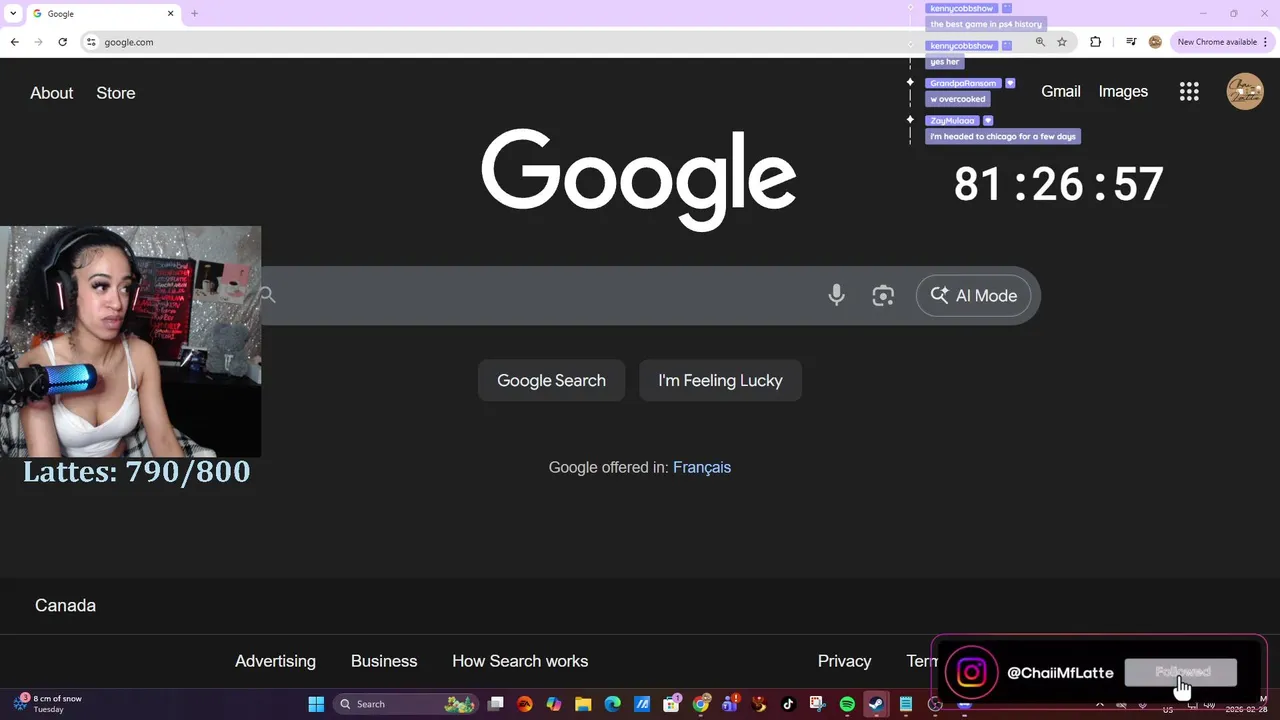The image size is (1280, 720).
Task: Open the Business footer link
Action: tap(384, 661)
